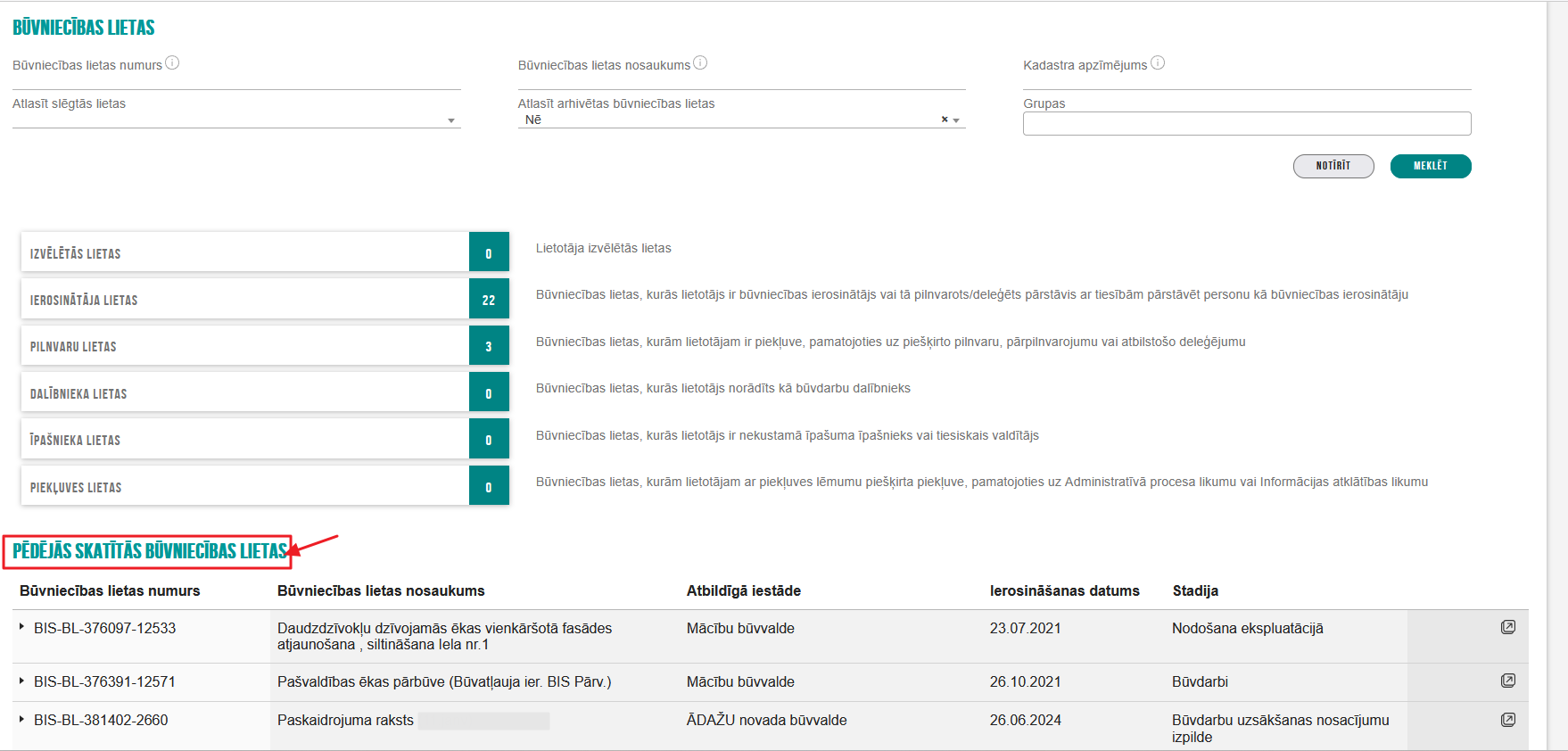Click the 'Būvniecības lietas' page heading
This screenshot has height=751, width=1568.
pos(84,28)
